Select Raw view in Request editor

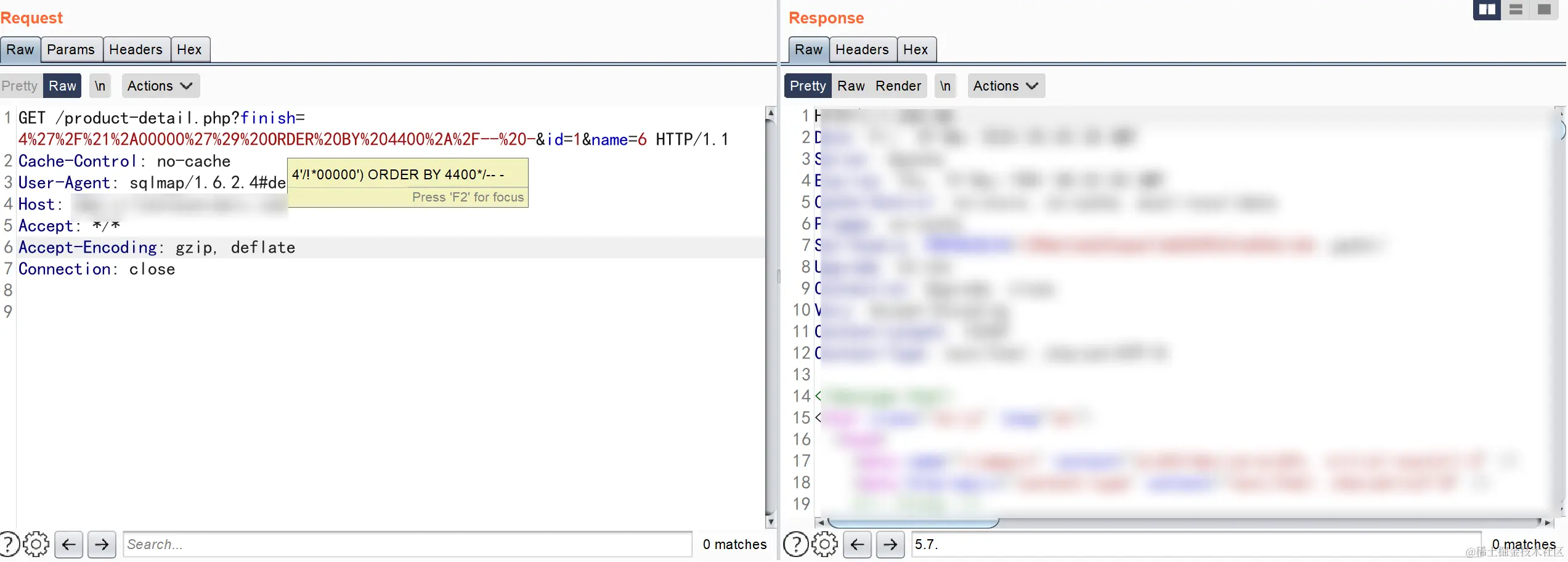[x=62, y=86]
